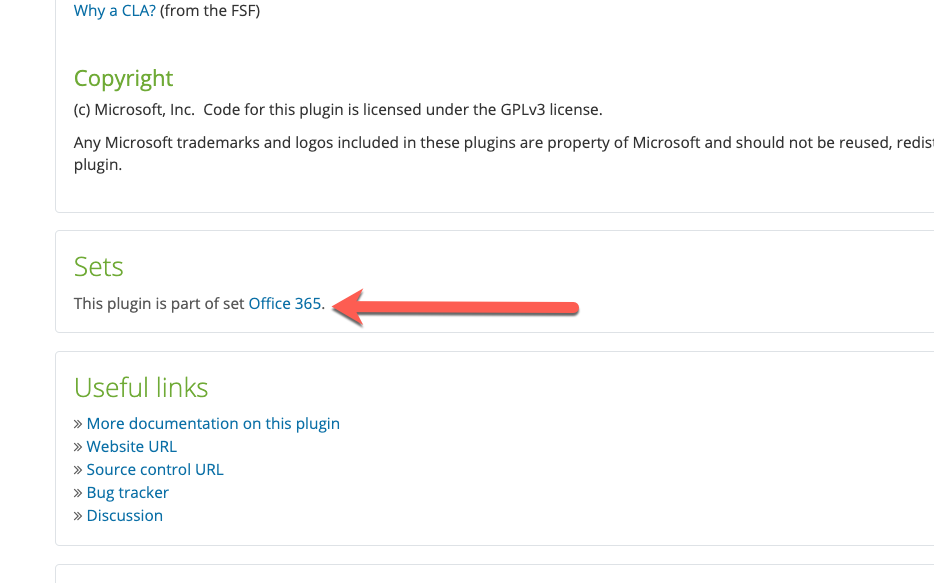Select the Useful links heading

[140, 388]
